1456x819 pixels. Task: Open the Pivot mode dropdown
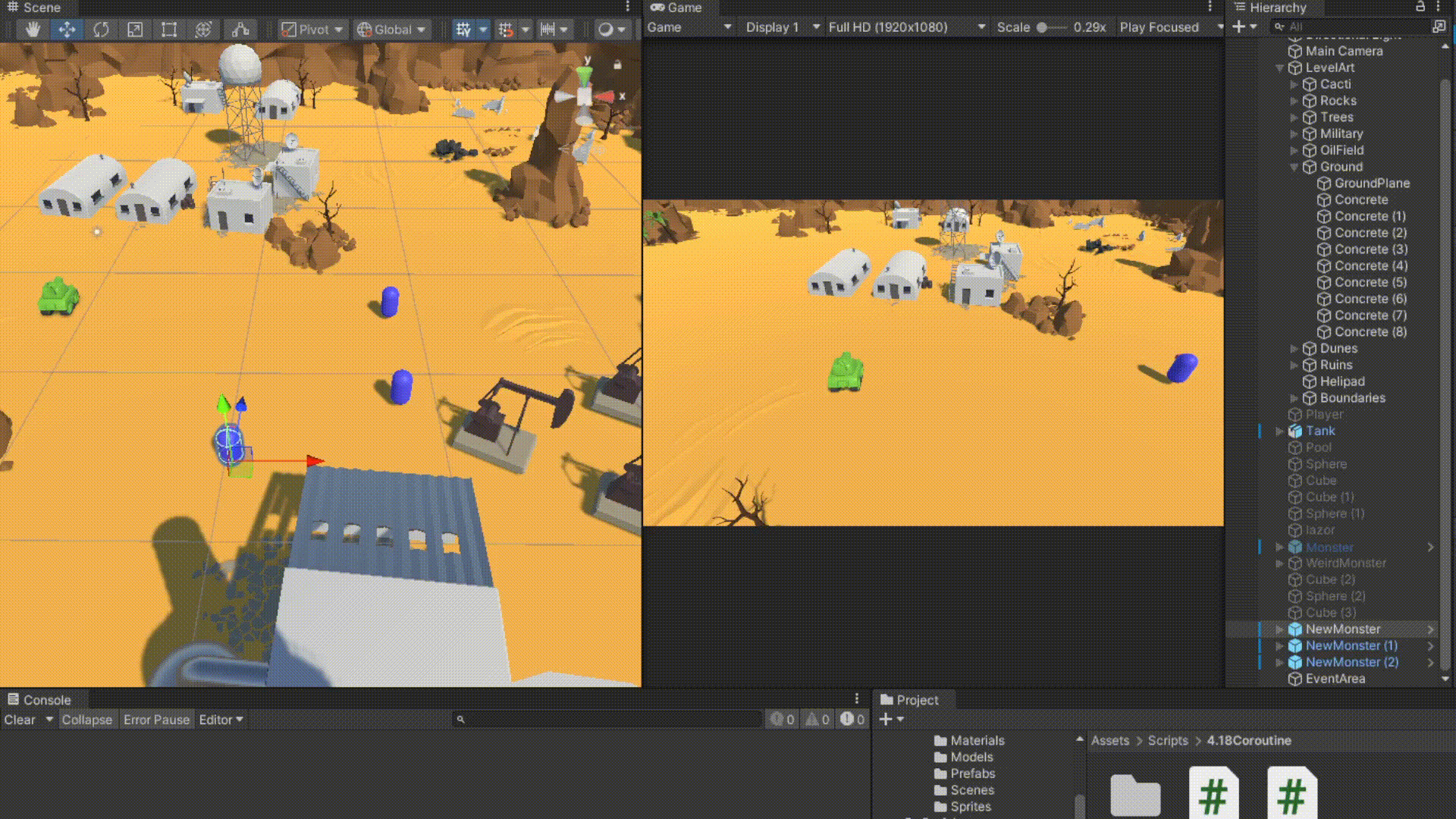tap(312, 30)
